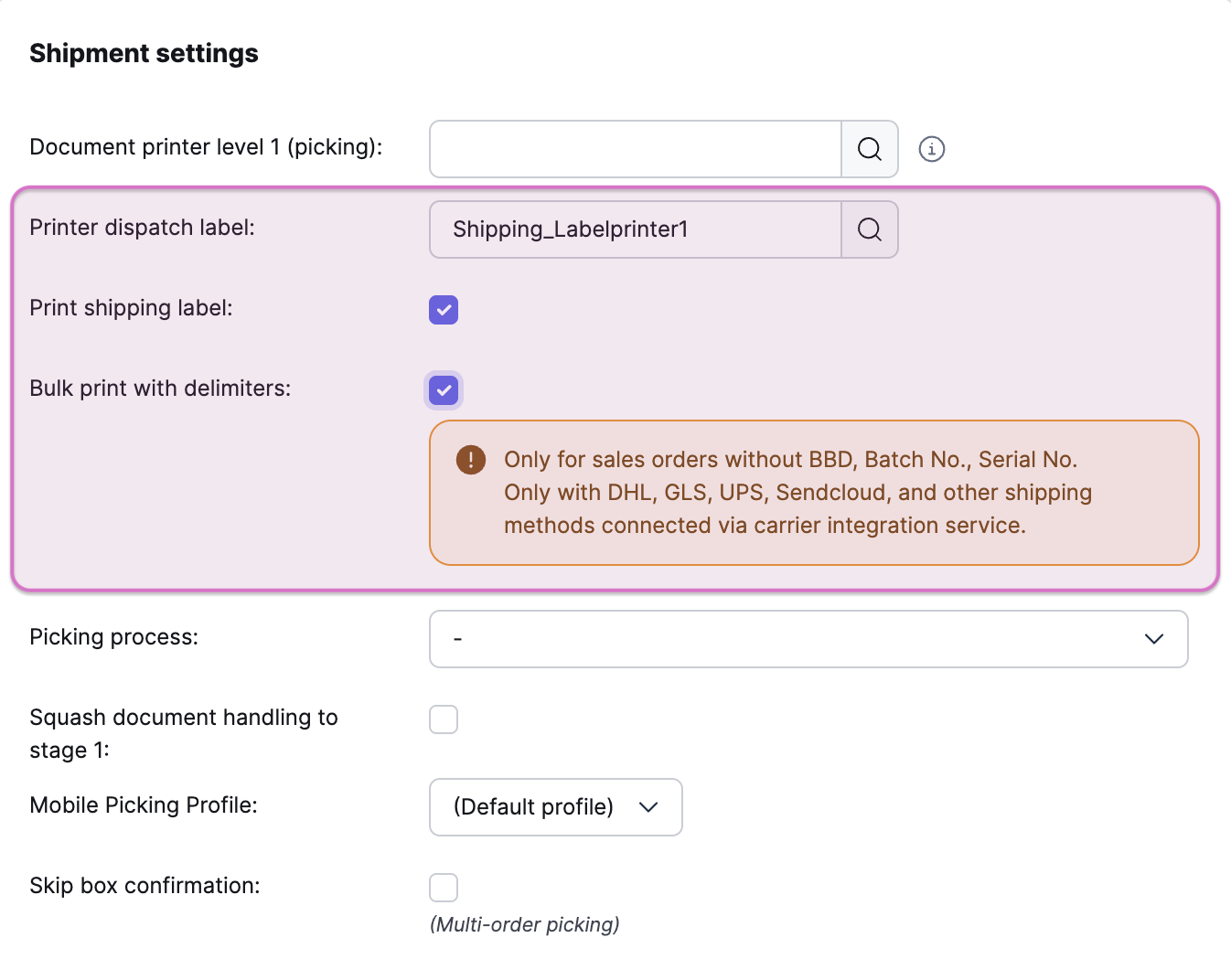The image size is (1231, 980).
Task: Click the warning text about DHL, GLS, UPS
Action: [797, 493]
